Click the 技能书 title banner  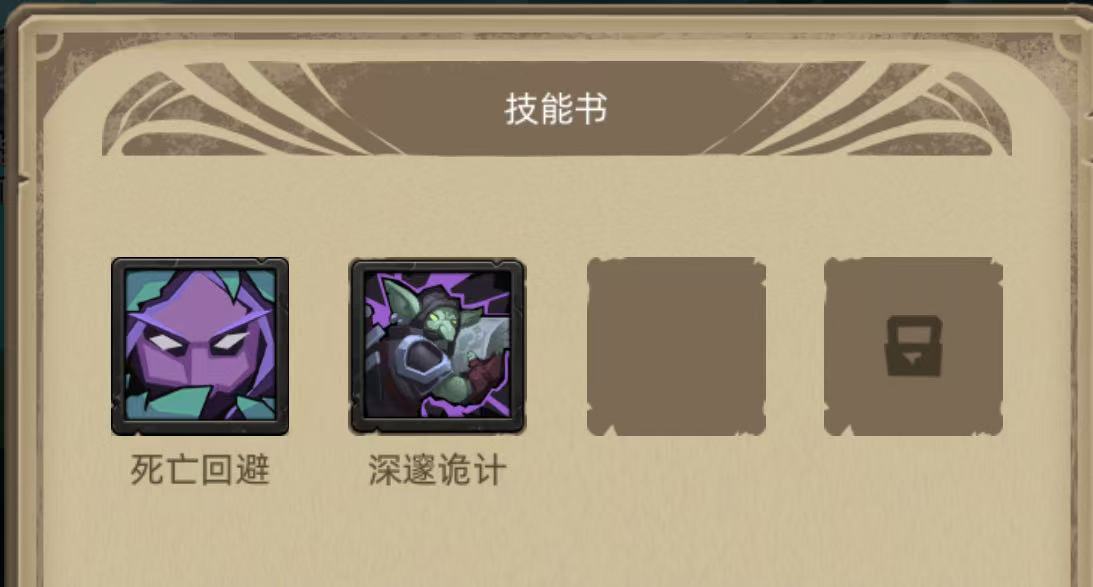pyautogui.click(x=556, y=109)
